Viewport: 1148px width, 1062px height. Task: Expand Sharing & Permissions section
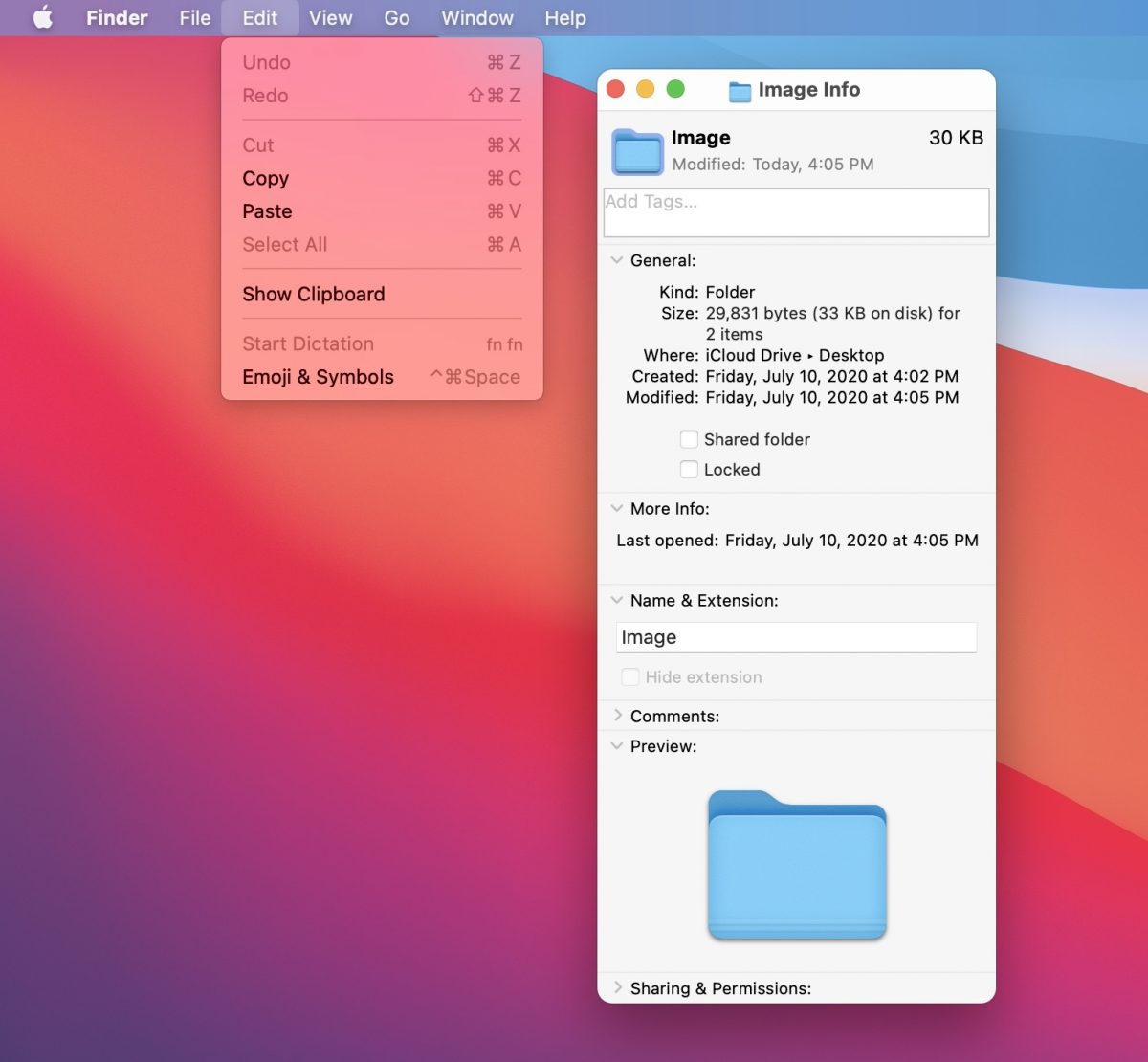click(x=617, y=987)
